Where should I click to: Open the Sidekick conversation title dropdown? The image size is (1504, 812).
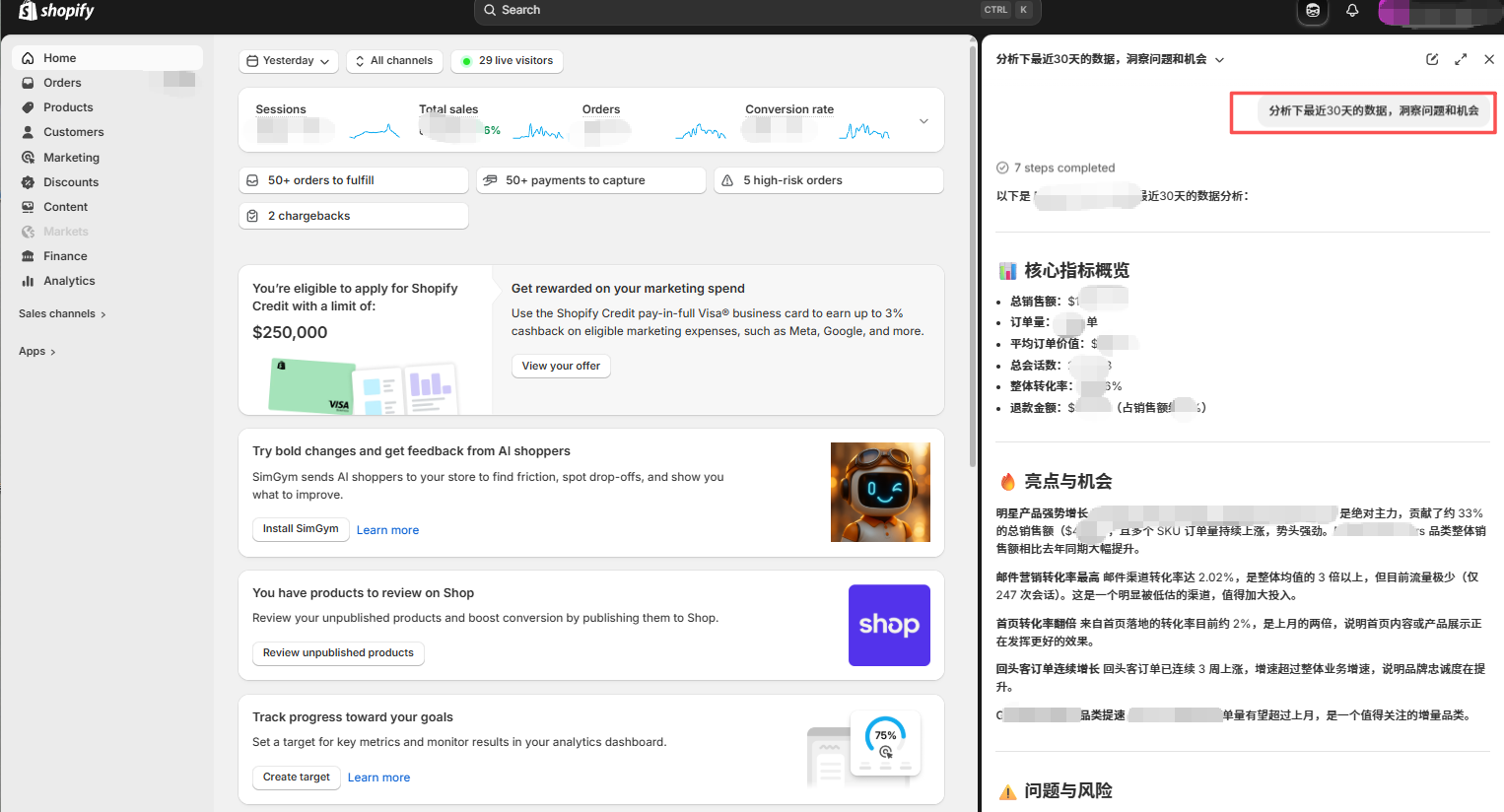[x=1110, y=59]
